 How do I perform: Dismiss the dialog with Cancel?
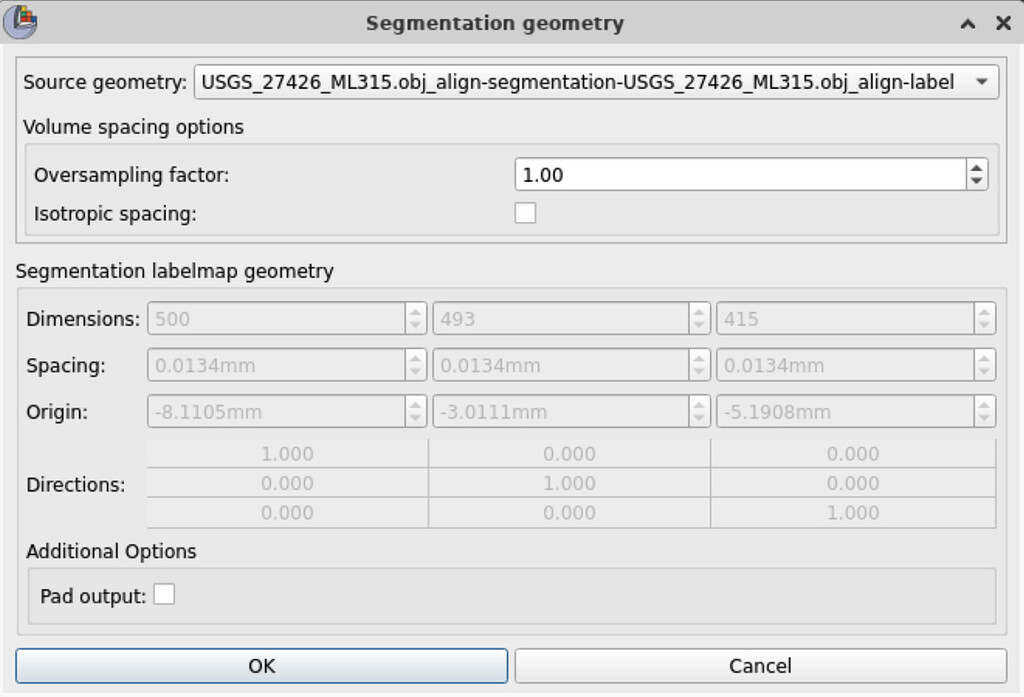point(760,665)
